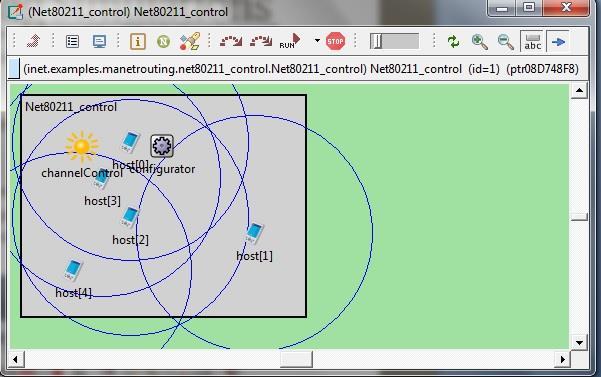
Task: Minimize the Net80211_control window
Action: [x=502, y=7]
